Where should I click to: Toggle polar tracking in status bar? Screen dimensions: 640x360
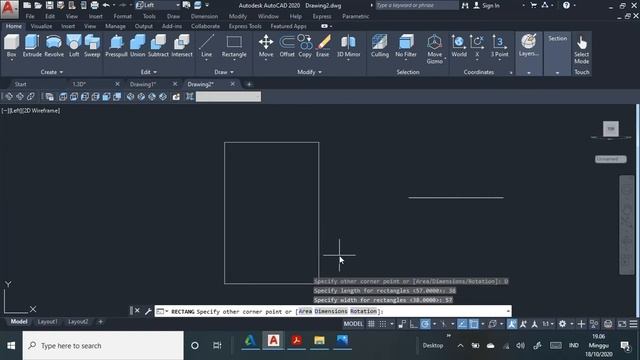(x=425, y=324)
